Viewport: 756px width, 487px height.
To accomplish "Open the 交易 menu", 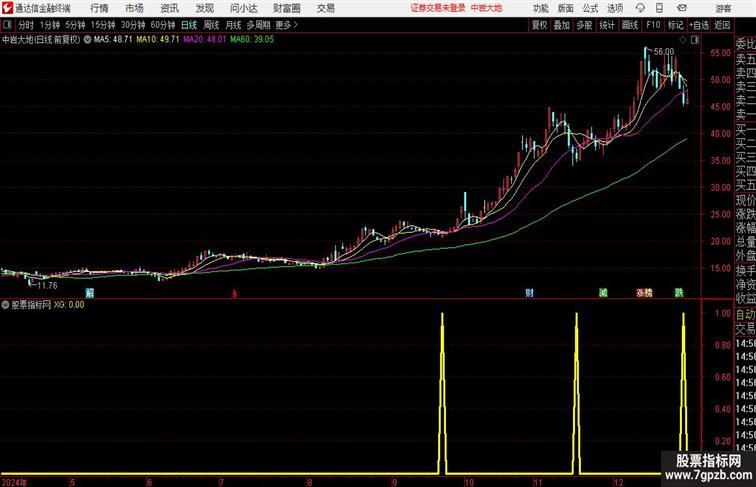I will 325,8.
